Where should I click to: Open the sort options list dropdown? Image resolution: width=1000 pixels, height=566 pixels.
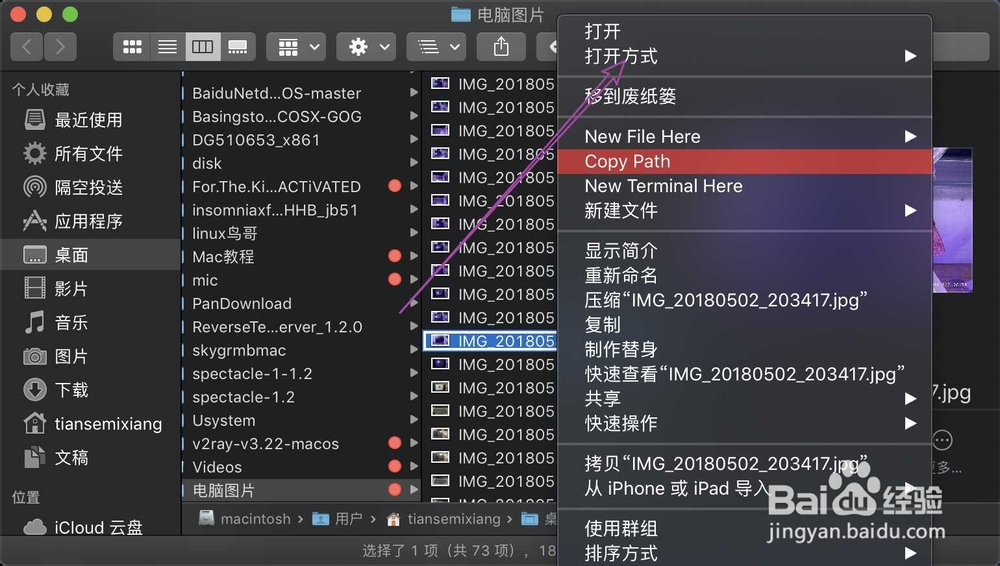click(437, 47)
